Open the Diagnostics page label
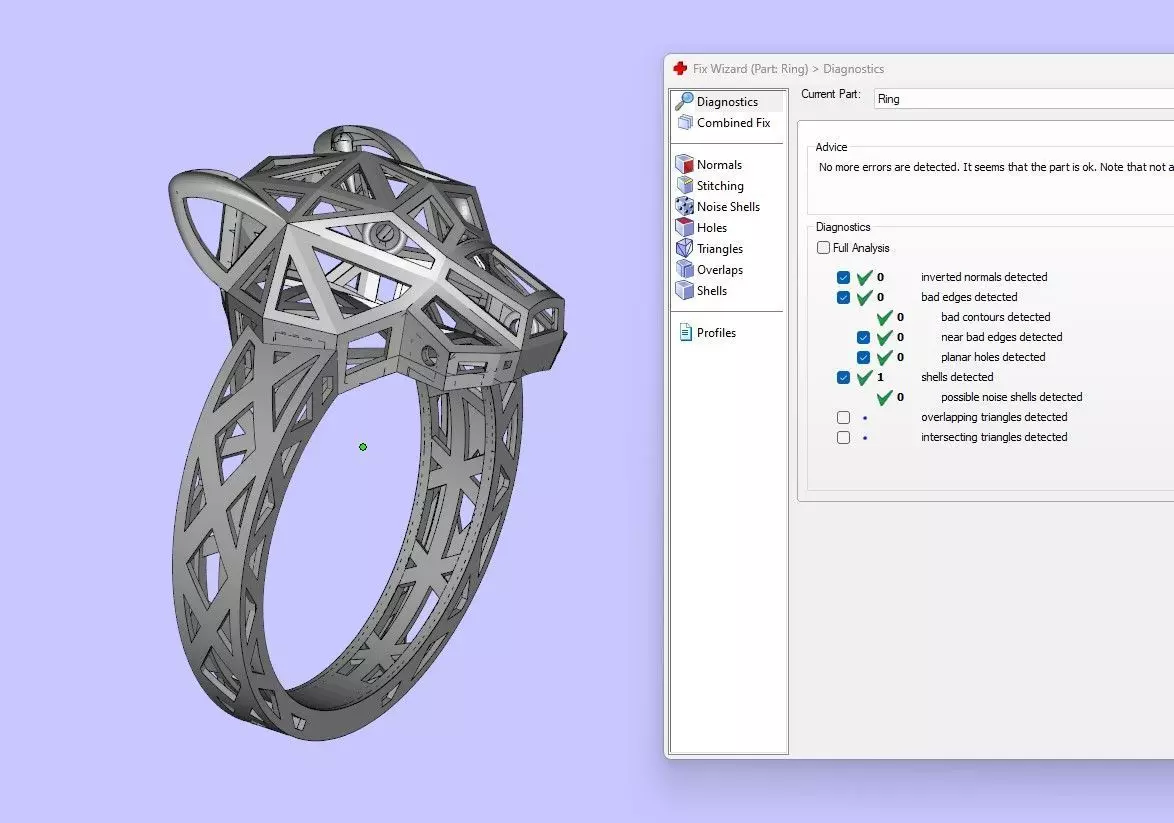 (727, 102)
